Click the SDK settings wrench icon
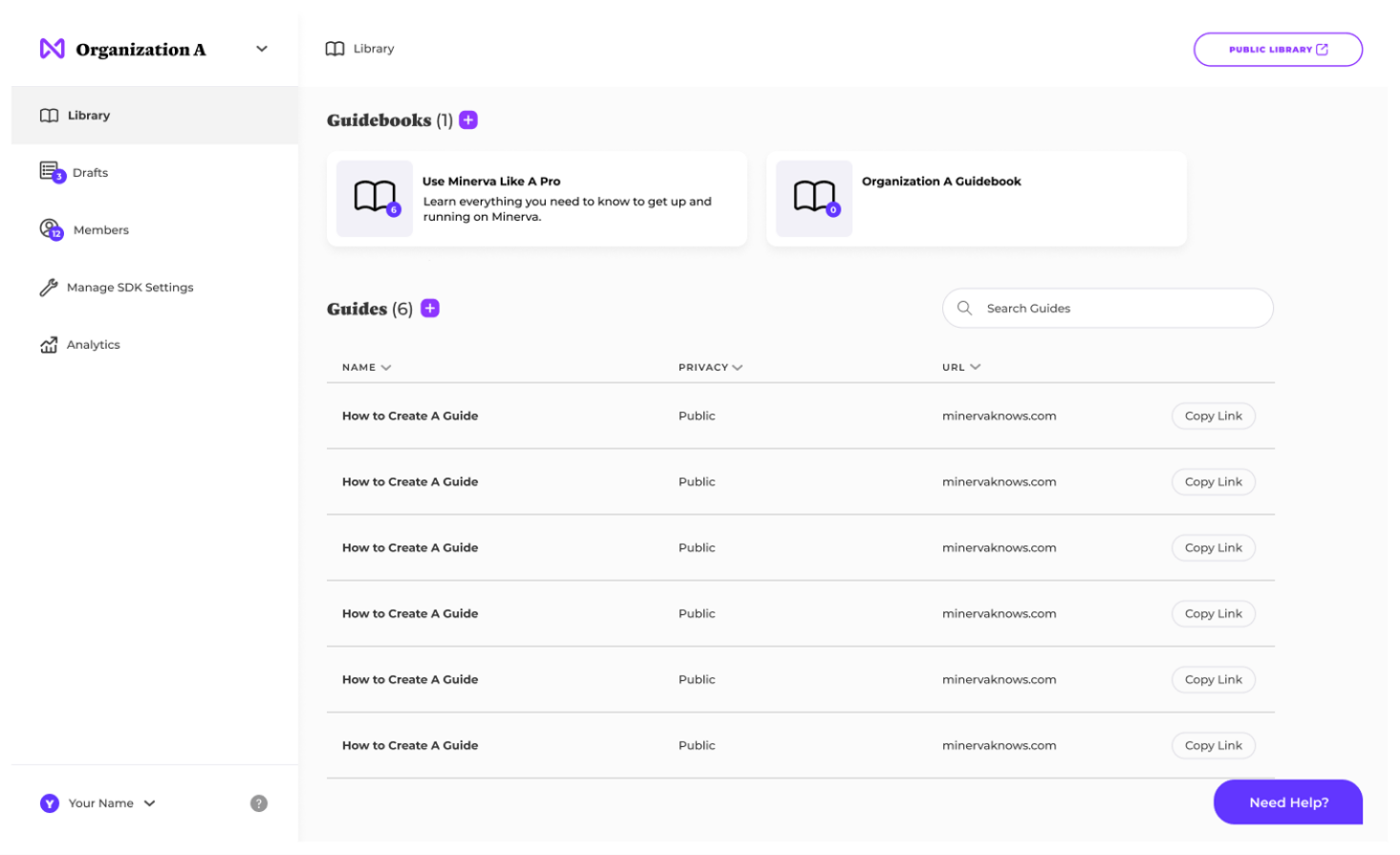The image size is (1400, 855). [49, 288]
